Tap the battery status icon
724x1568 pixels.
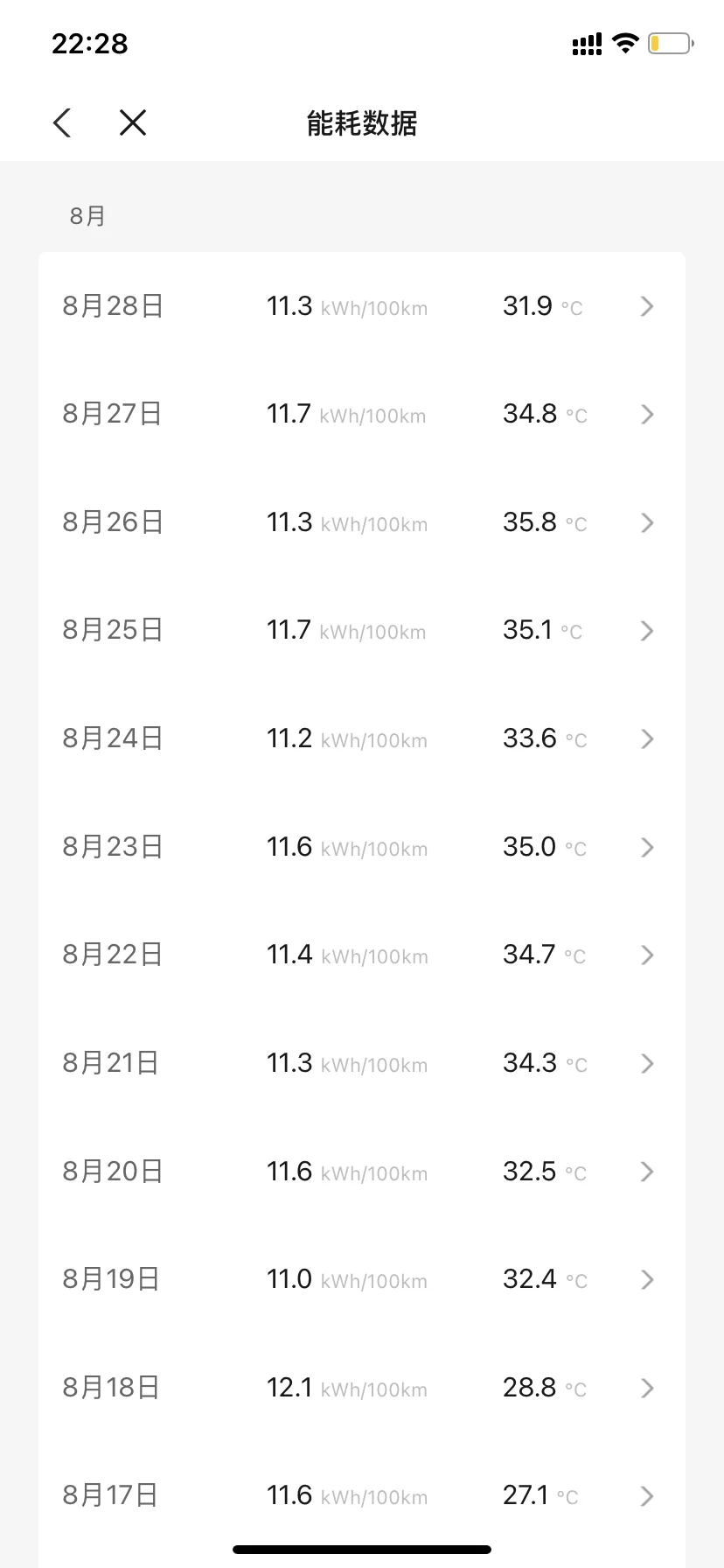point(671,43)
